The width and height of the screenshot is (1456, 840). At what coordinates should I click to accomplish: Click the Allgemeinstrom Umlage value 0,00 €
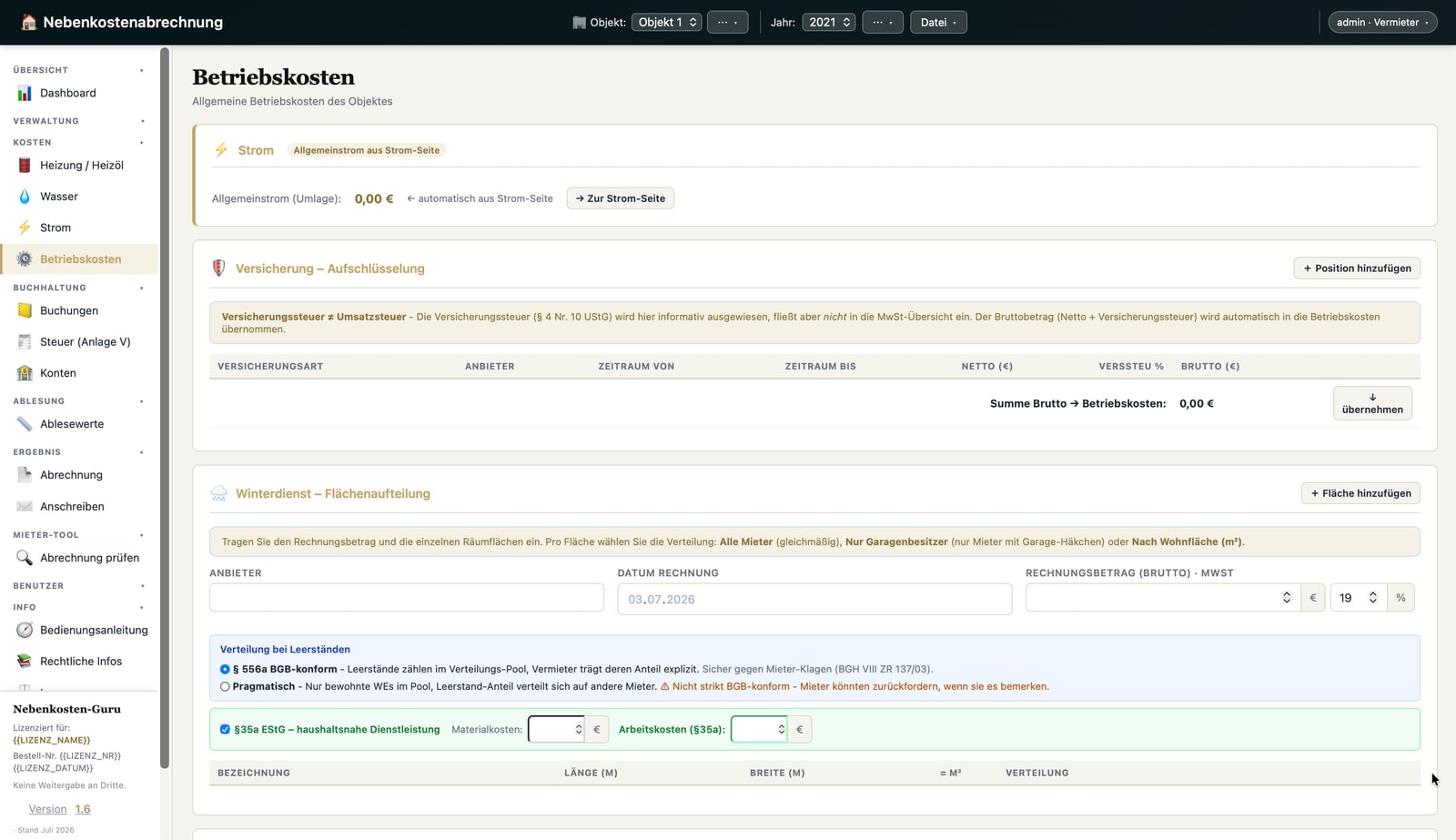pyautogui.click(x=374, y=198)
